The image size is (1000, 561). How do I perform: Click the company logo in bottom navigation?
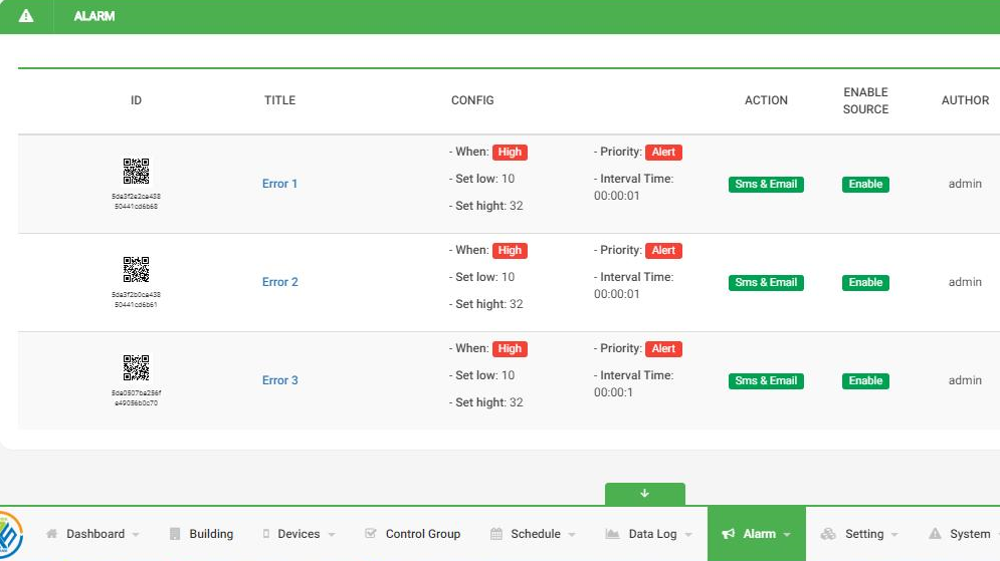(x=9, y=535)
